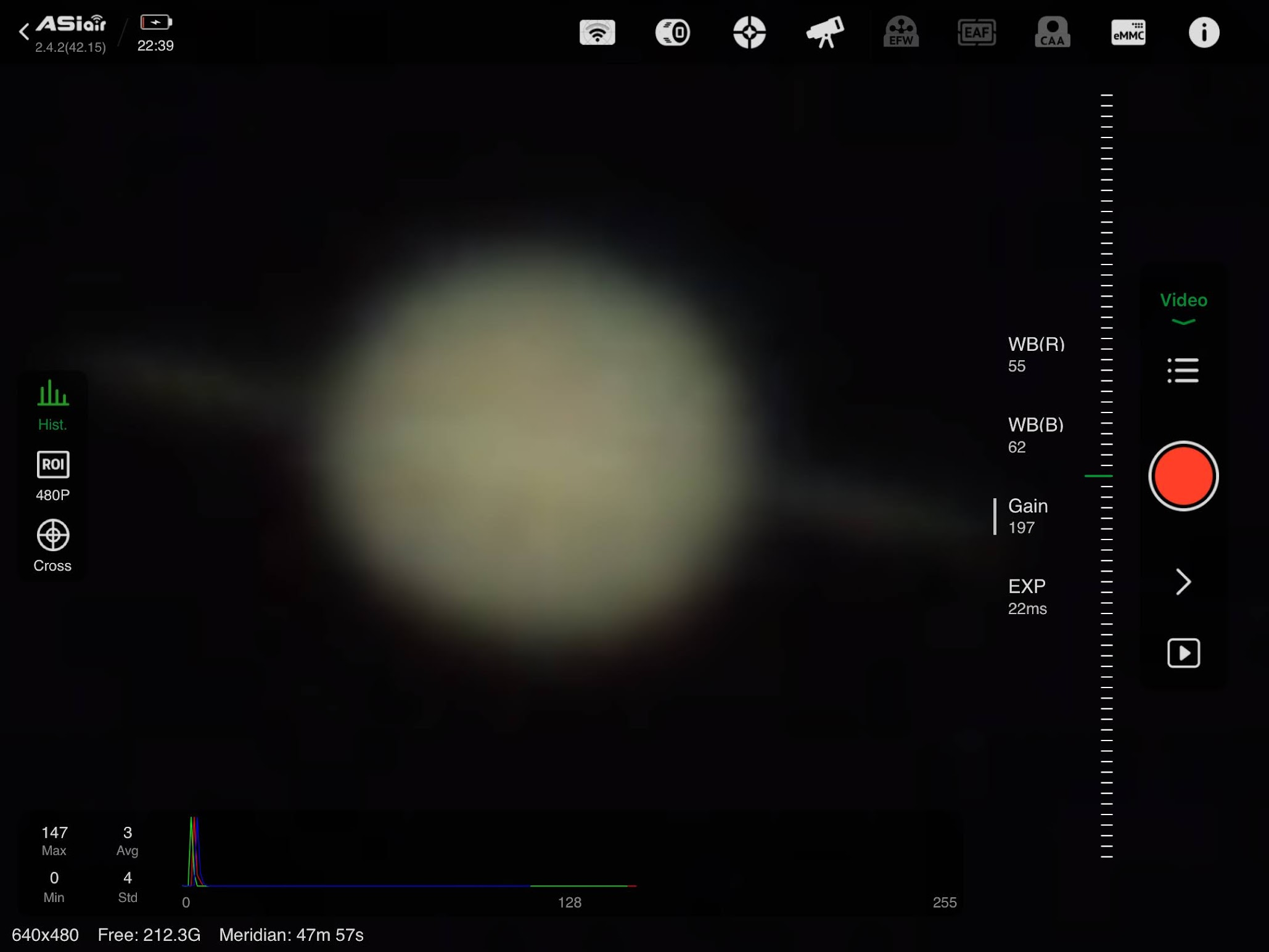1269x952 pixels.
Task: Open the telescope mount settings
Action: pos(824,32)
